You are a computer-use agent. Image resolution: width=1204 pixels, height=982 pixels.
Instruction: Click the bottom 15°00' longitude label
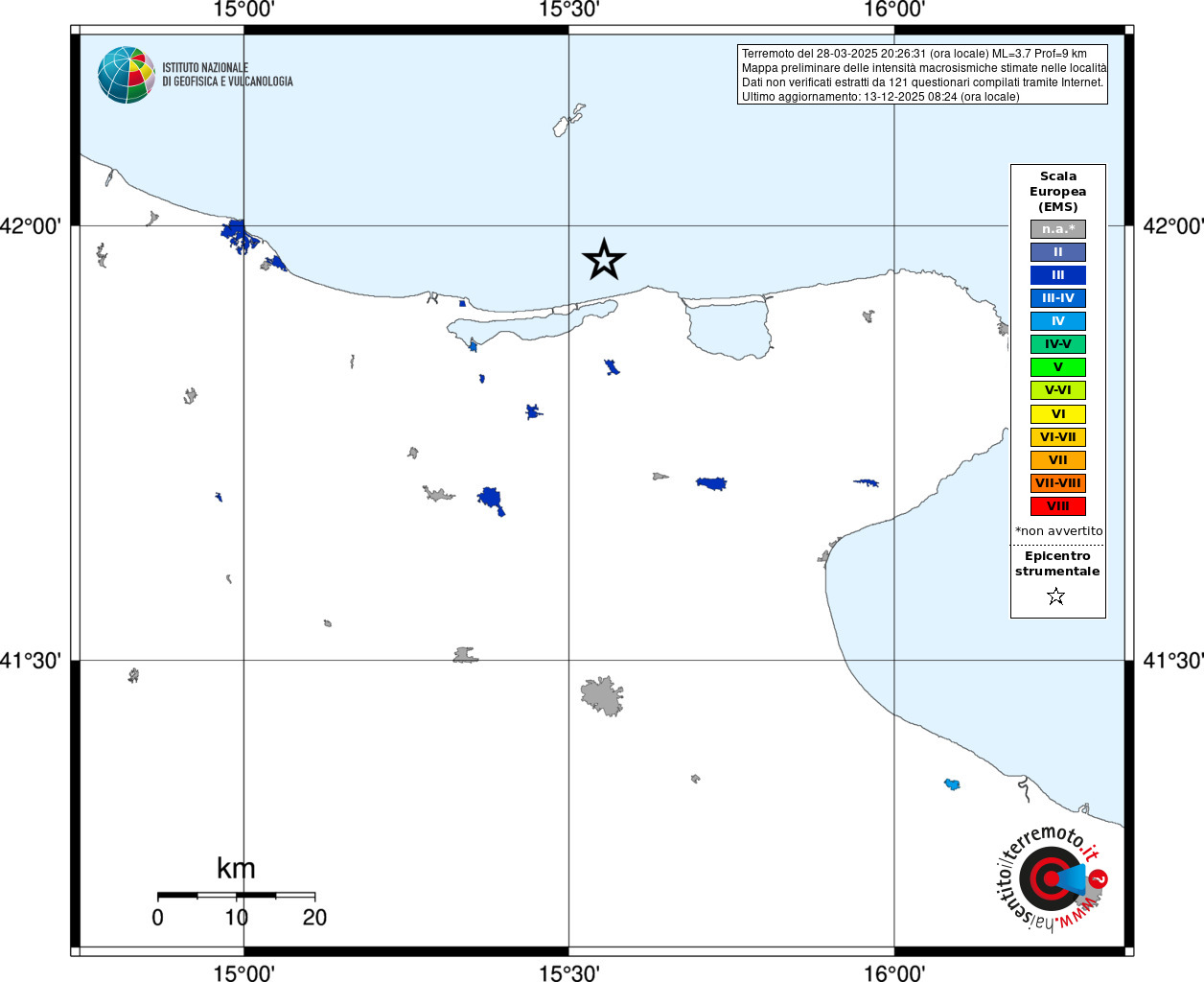(x=243, y=972)
